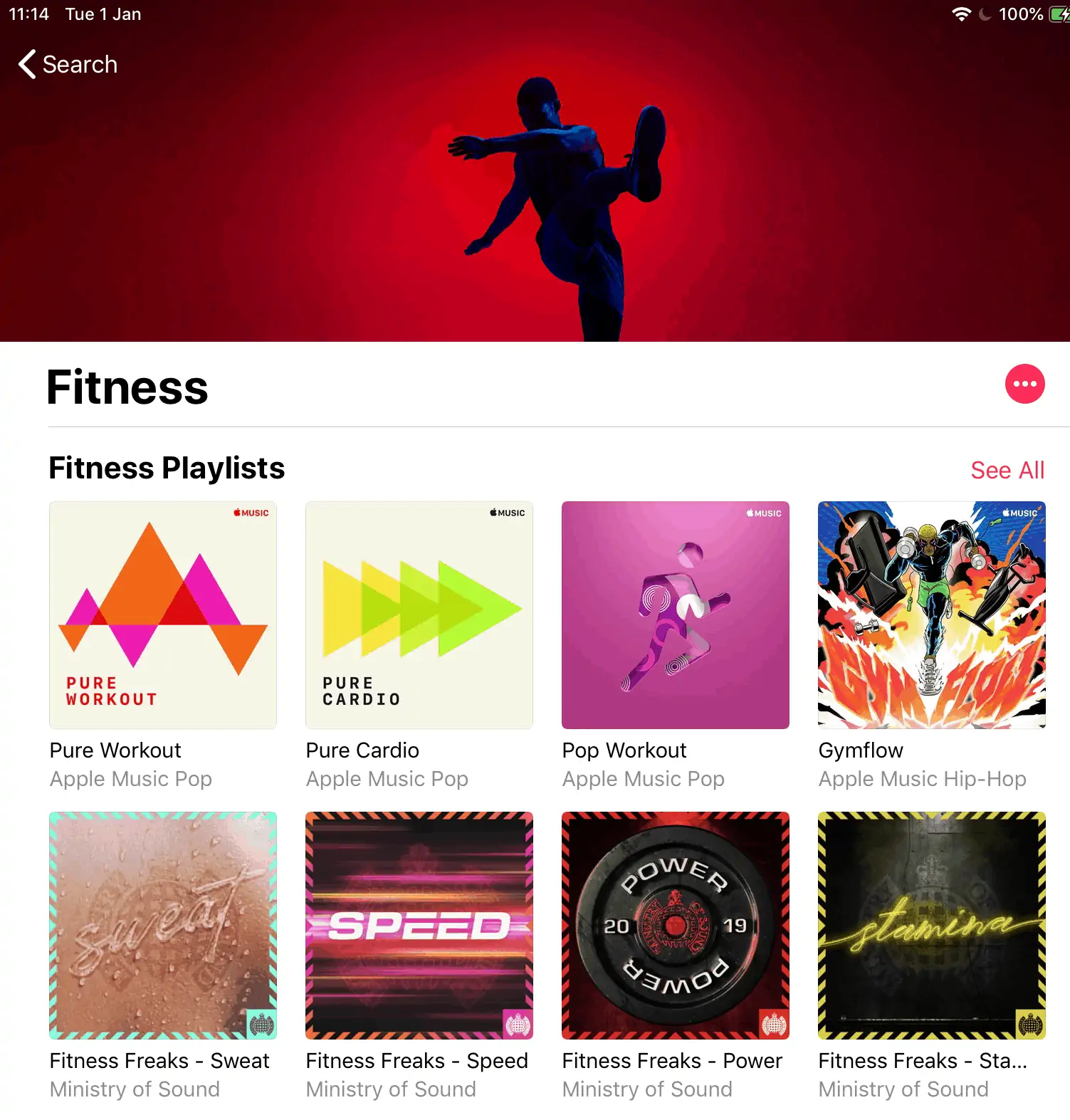Select the Gymflow title text
The width and height of the screenshot is (1070, 1120).
pyautogui.click(x=861, y=750)
